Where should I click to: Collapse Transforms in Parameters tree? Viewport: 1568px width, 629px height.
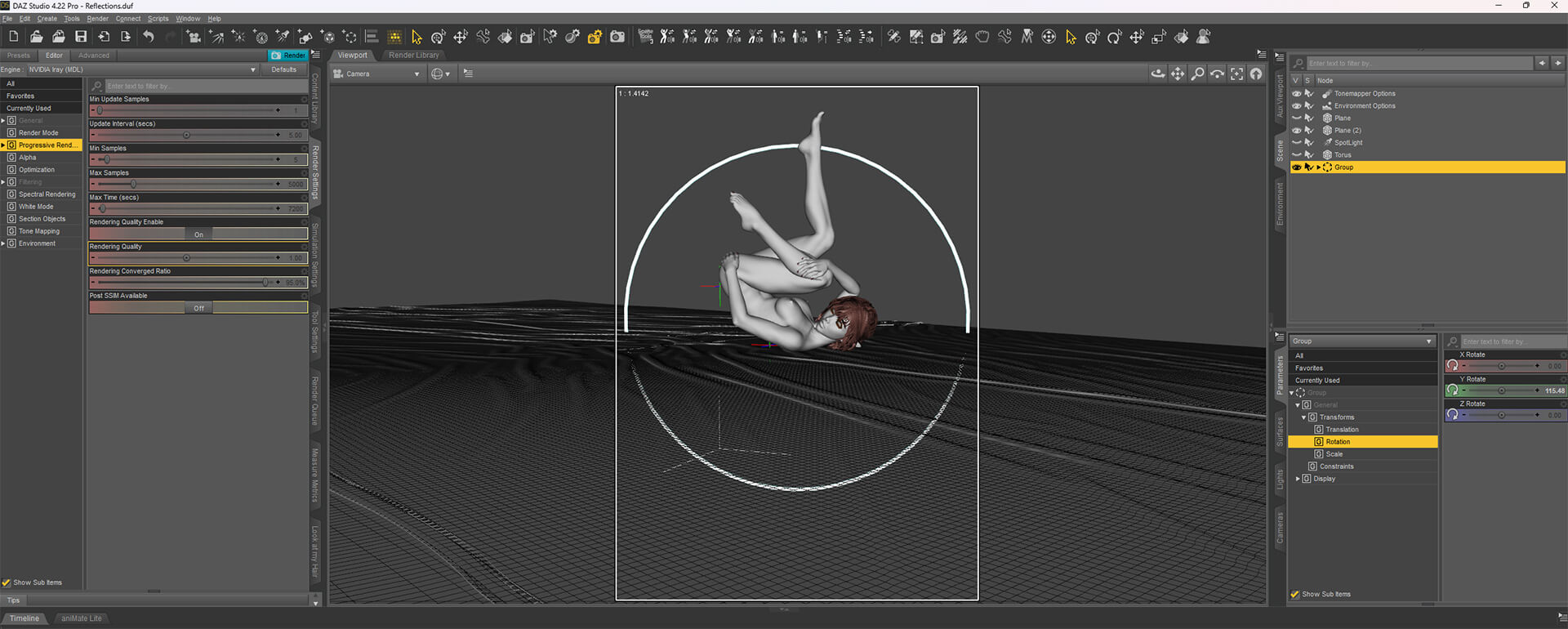click(x=1303, y=417)
